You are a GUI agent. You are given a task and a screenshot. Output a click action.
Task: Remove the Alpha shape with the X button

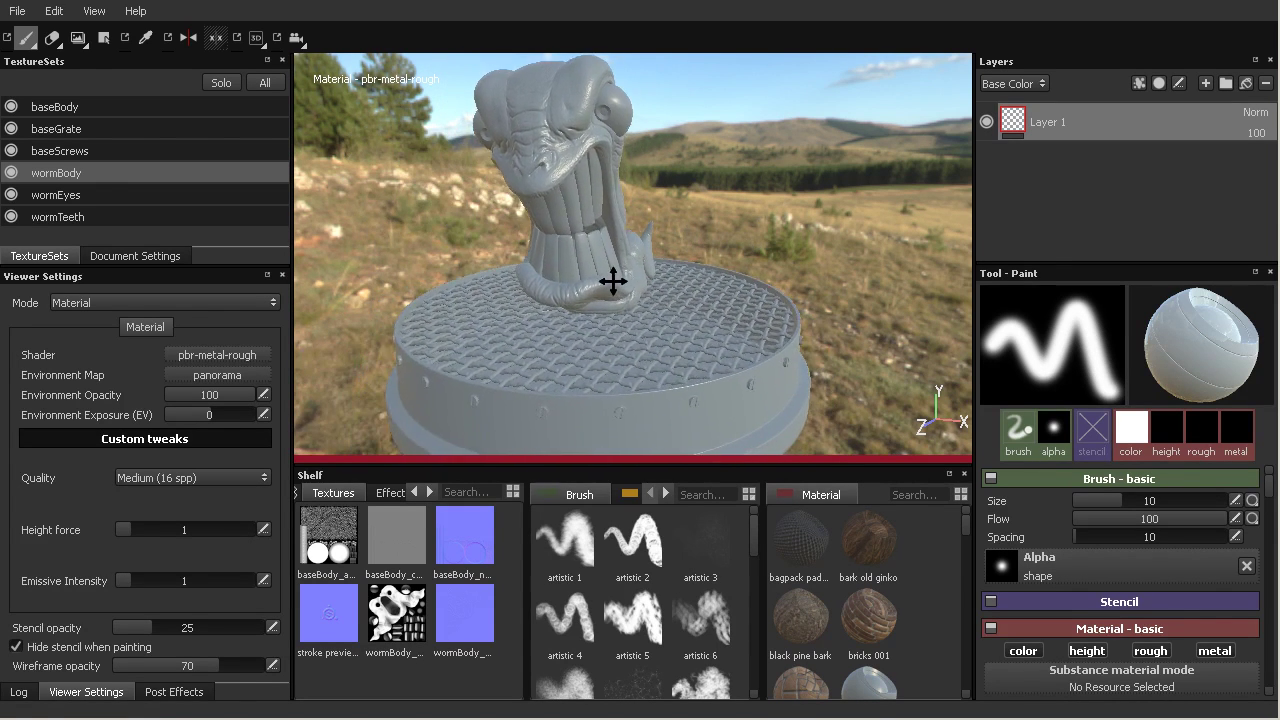1246,566
